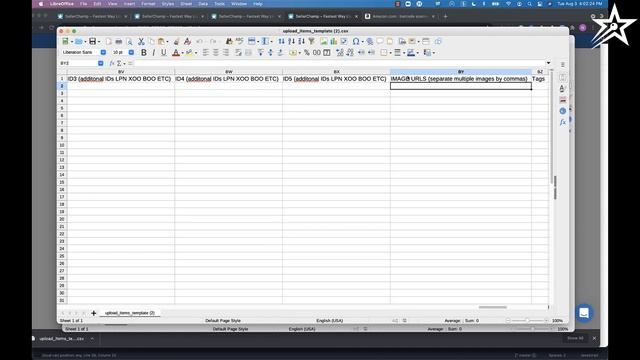Image resolution: width=640 pixels, height=360 pixels.
Task: Open the LibreOffice application menu
Action: [x=62, y=4]
